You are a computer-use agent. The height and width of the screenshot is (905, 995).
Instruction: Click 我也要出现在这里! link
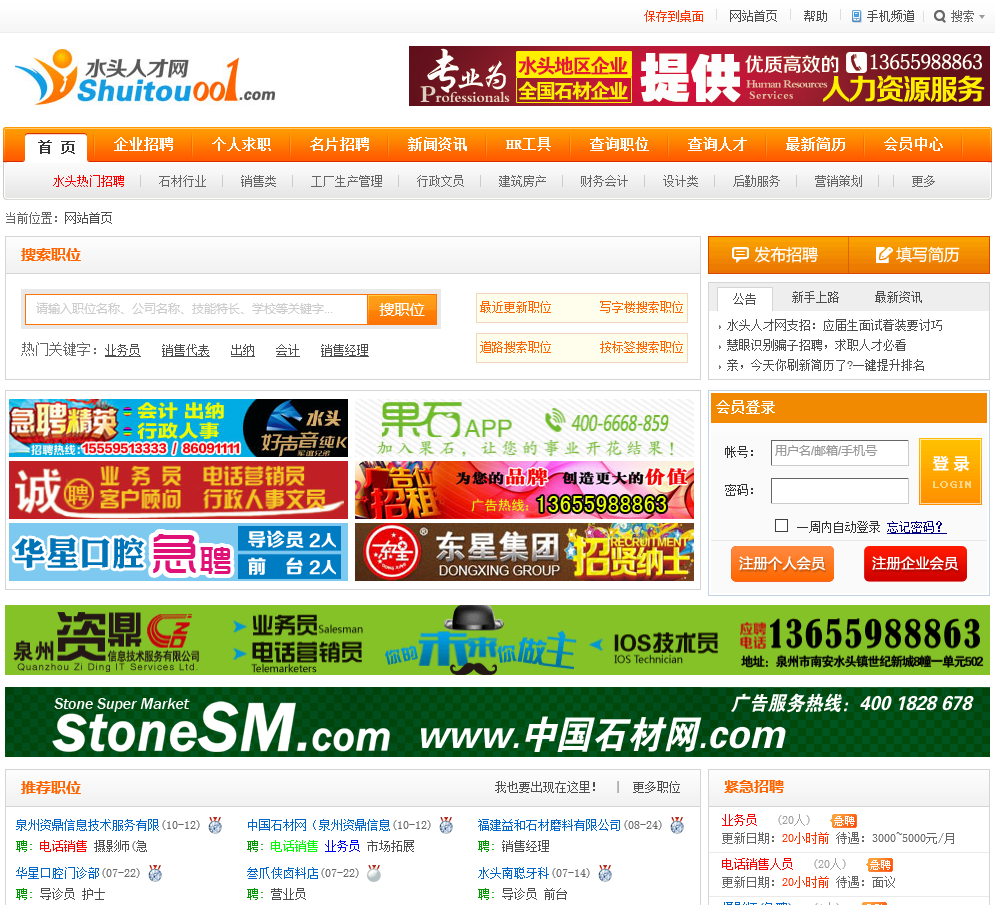(x=546, y=788)
